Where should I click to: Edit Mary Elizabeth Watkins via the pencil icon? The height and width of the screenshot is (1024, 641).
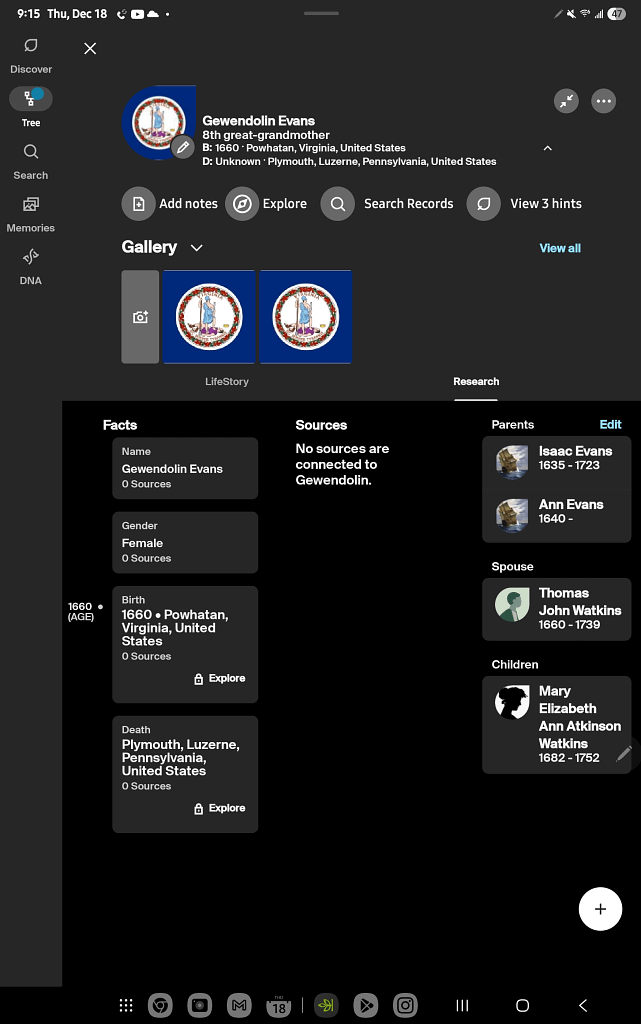(624, 752)
